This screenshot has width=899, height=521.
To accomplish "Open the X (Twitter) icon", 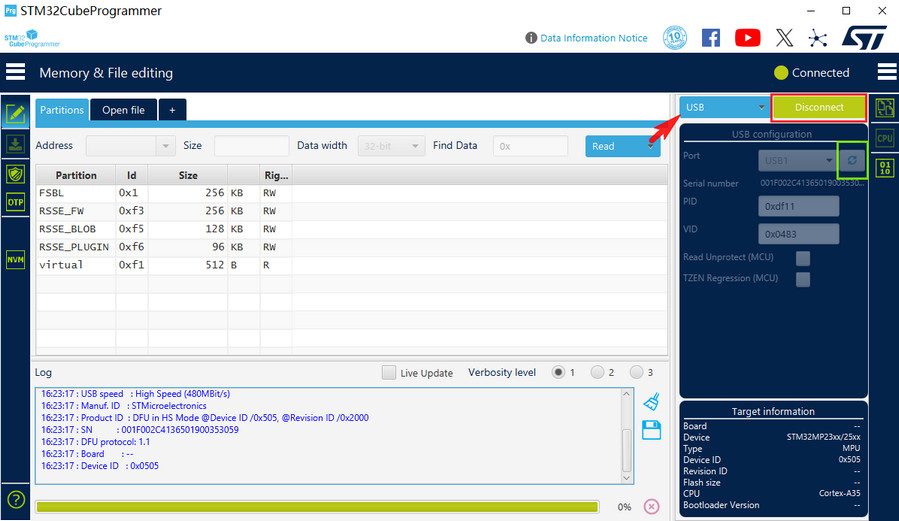I will point(784,38).
